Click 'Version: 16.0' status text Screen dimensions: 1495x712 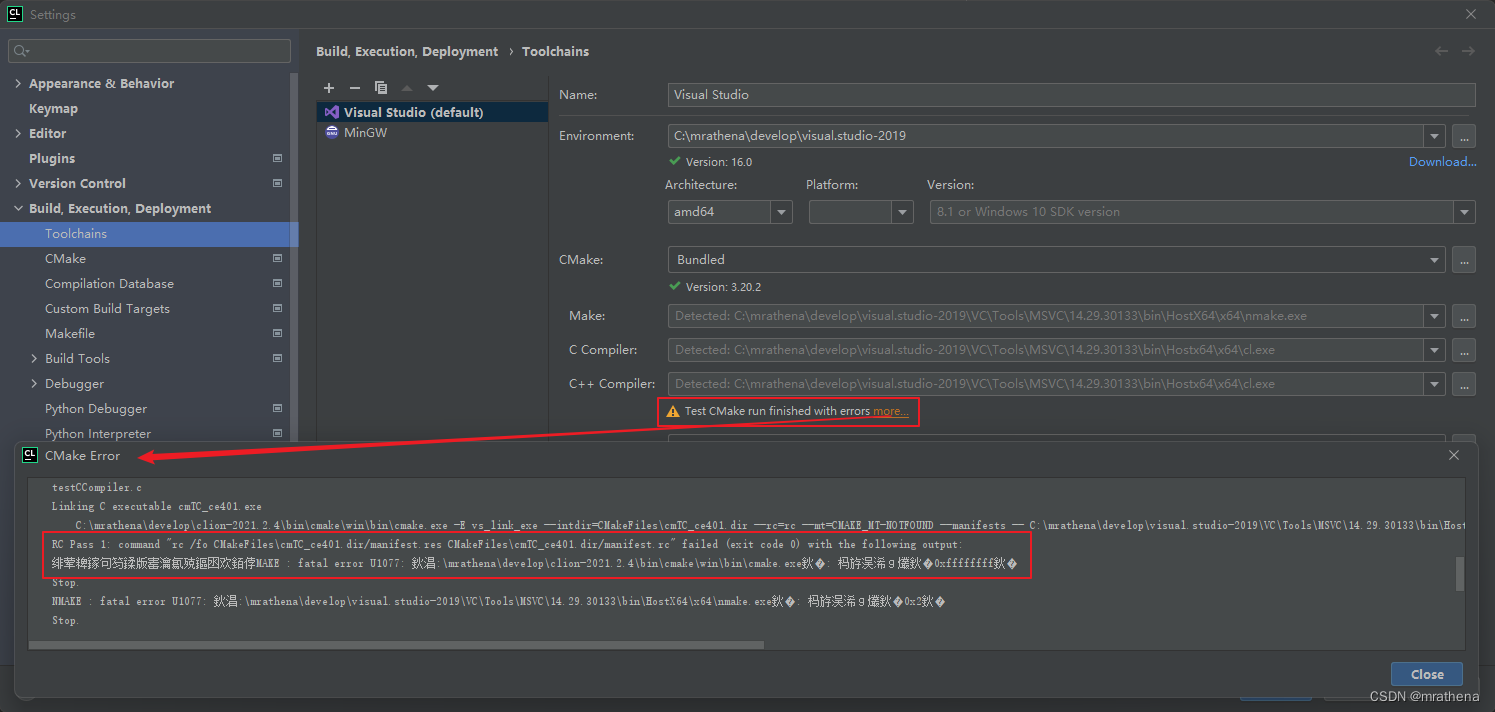point(718,162)
